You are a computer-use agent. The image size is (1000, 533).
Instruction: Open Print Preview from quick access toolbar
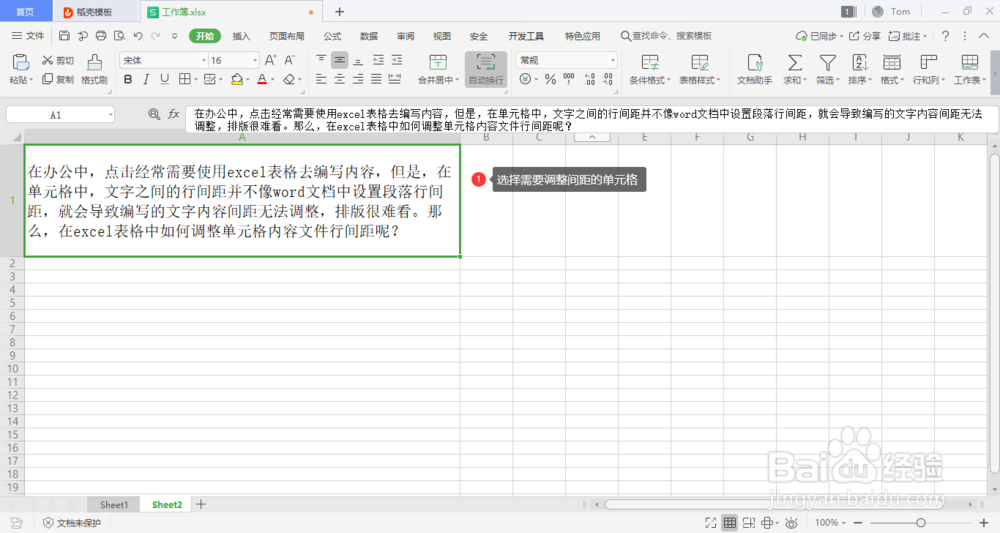point(119,36)
